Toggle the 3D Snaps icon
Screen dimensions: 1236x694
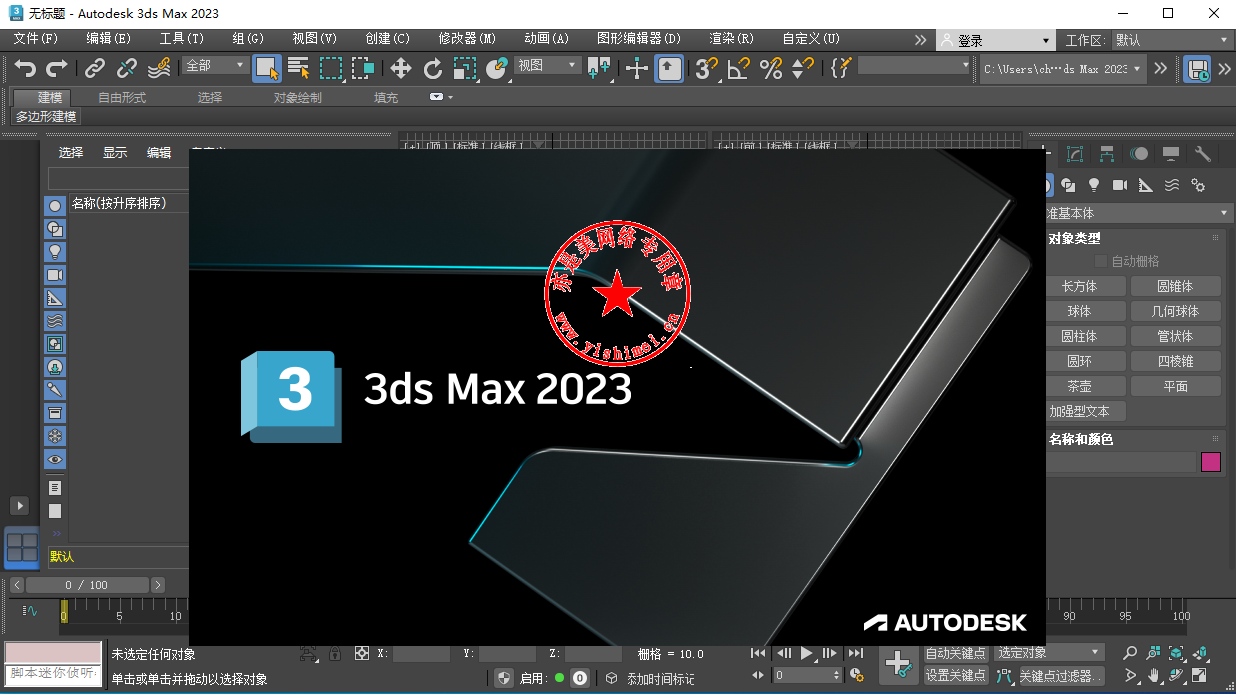(x=707, y=68)
